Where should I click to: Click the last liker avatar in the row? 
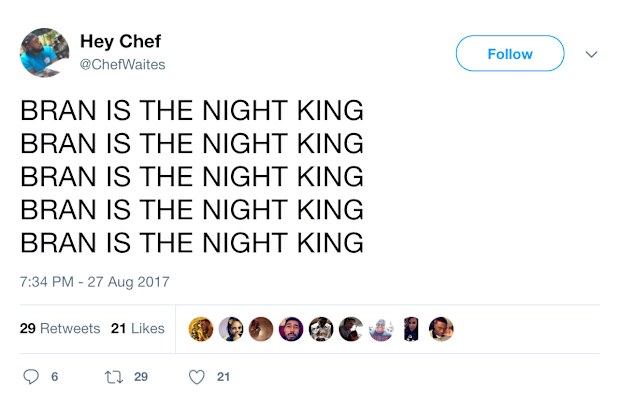pyautogui.click(x=441, y=329)
